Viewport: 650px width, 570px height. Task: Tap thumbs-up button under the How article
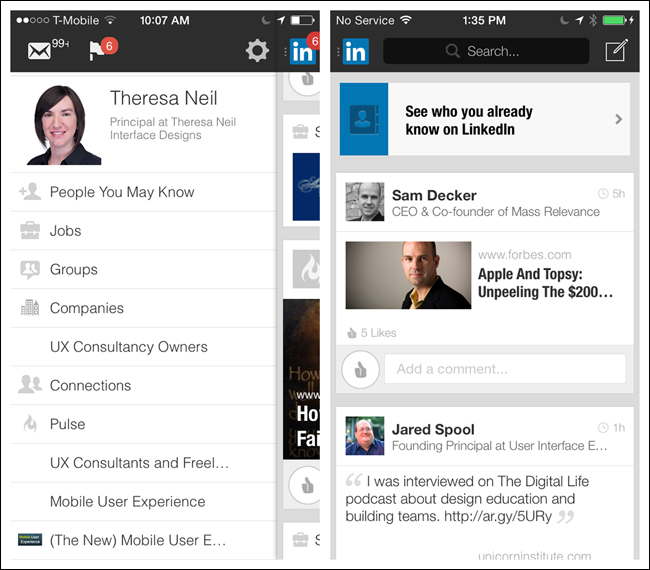(x=306, y=485)
